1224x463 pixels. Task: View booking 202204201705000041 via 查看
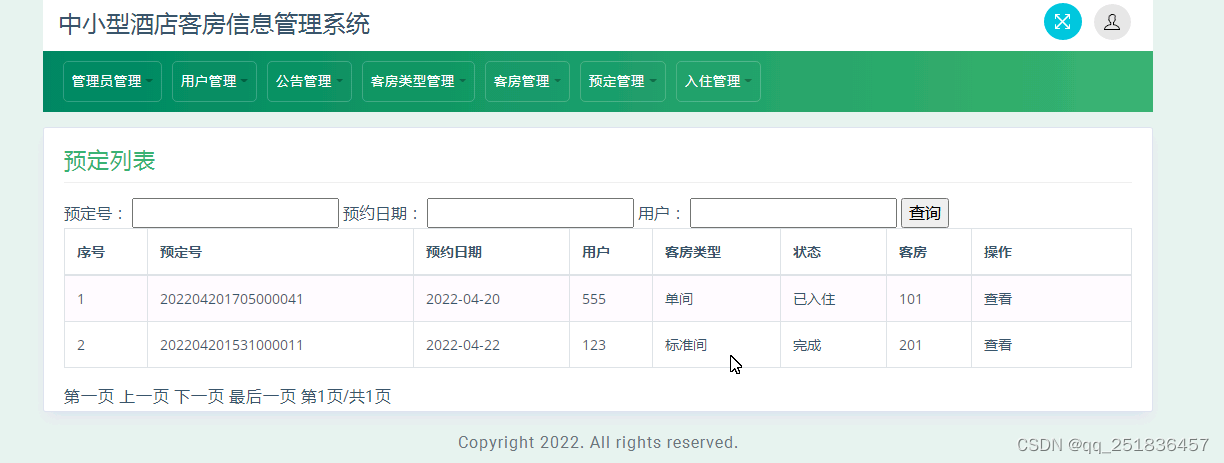pos(998,299)
